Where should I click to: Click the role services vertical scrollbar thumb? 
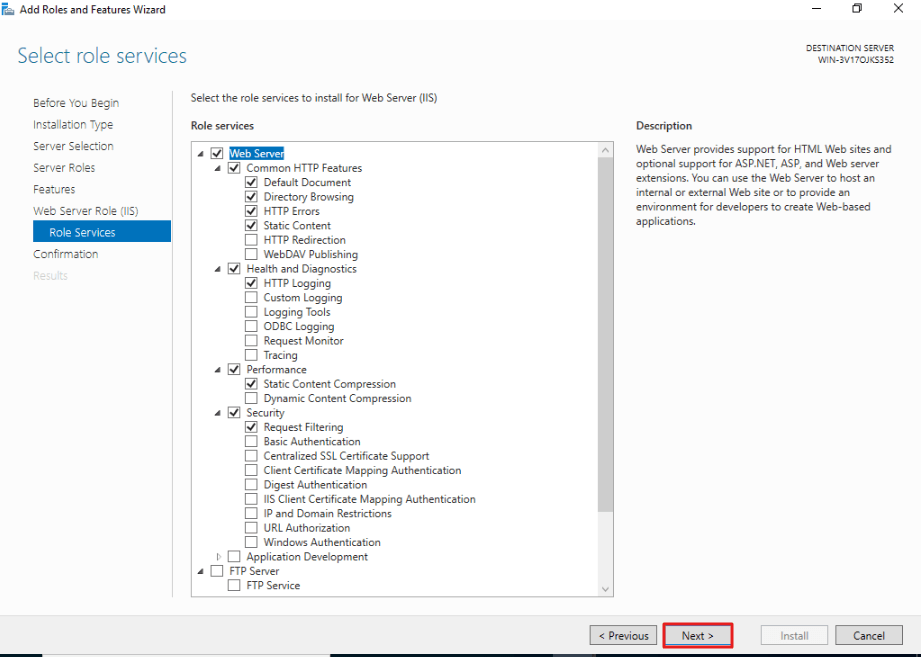coord(606,335)
